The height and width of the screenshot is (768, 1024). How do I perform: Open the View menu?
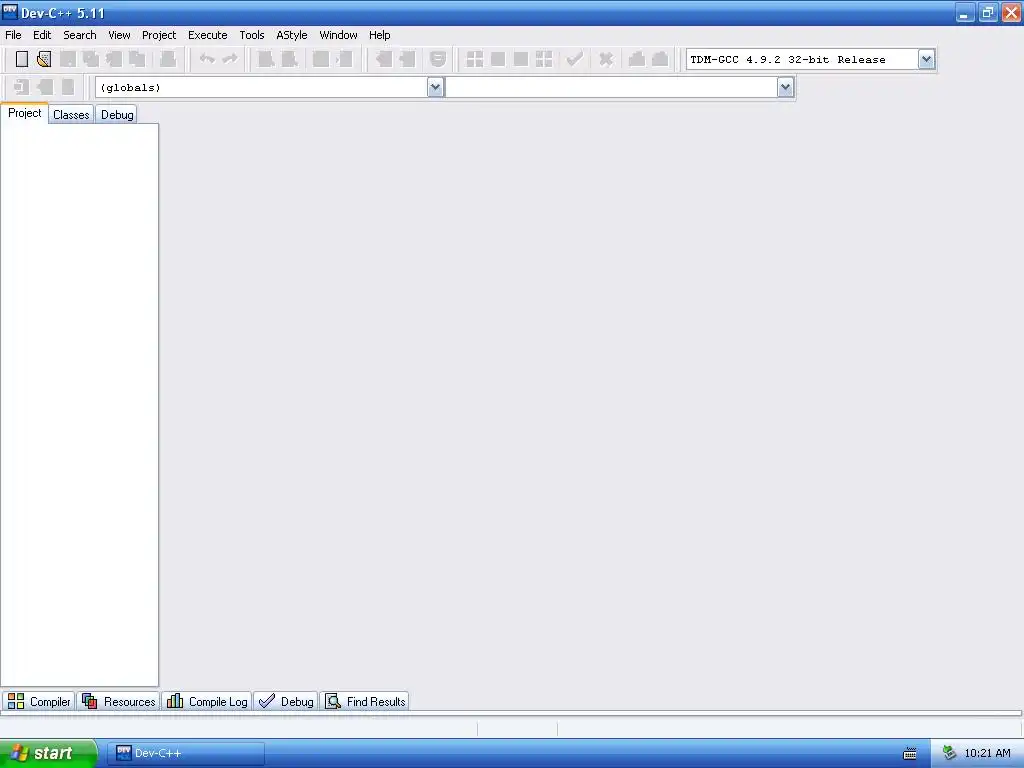click(120, 35)
